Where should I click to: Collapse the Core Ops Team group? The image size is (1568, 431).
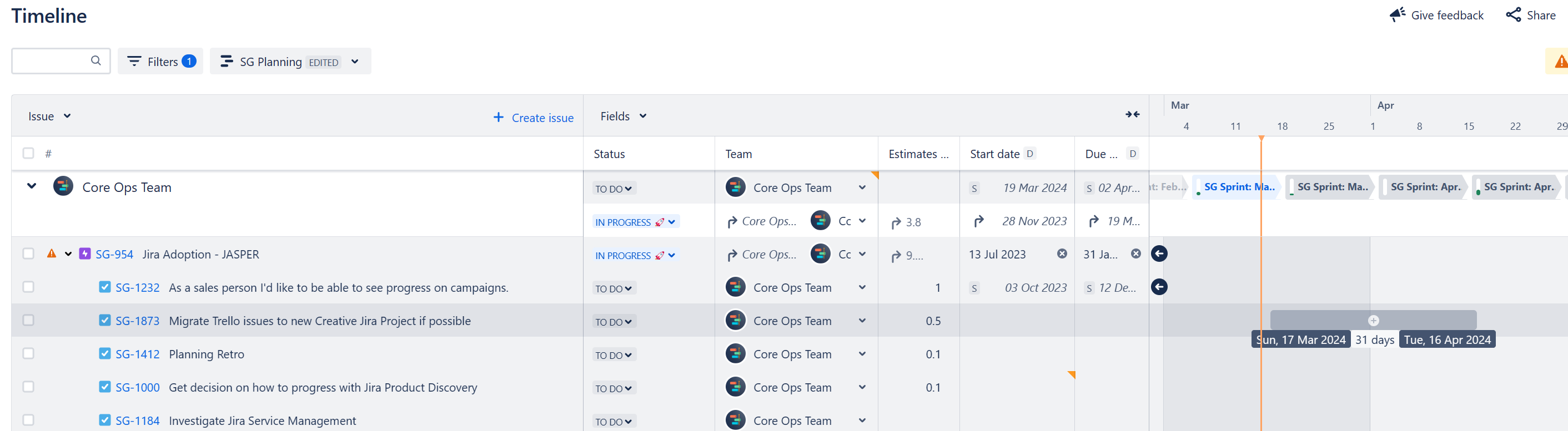(32, 186)
